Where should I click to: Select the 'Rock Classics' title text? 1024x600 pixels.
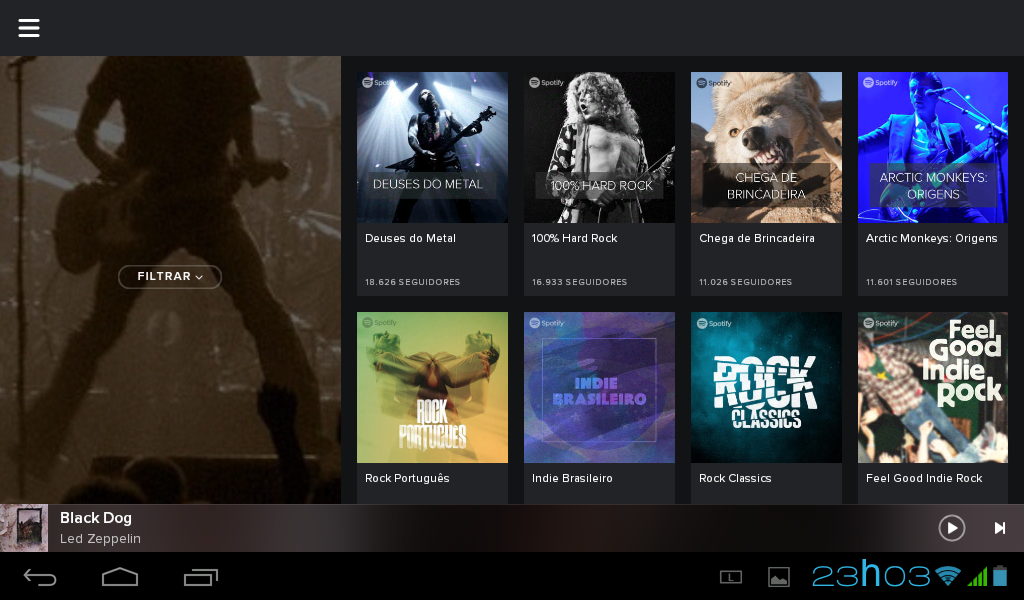pyautogui.click(x=735, y=478)
